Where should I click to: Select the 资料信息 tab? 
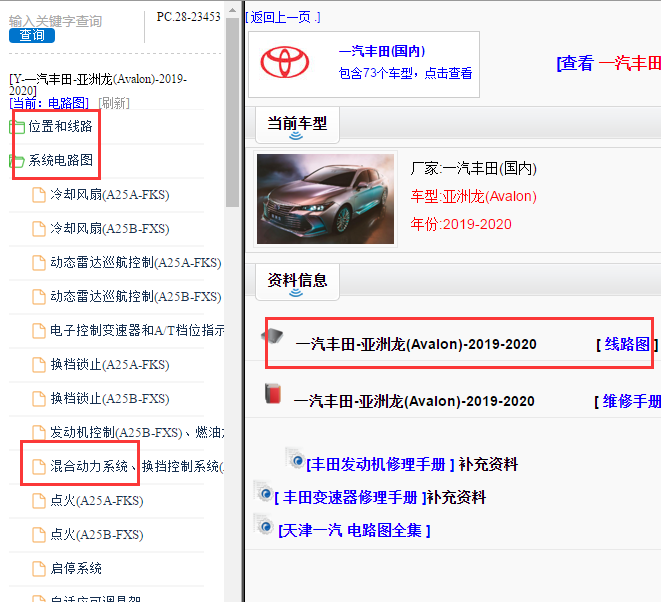[x=297, y=282]
